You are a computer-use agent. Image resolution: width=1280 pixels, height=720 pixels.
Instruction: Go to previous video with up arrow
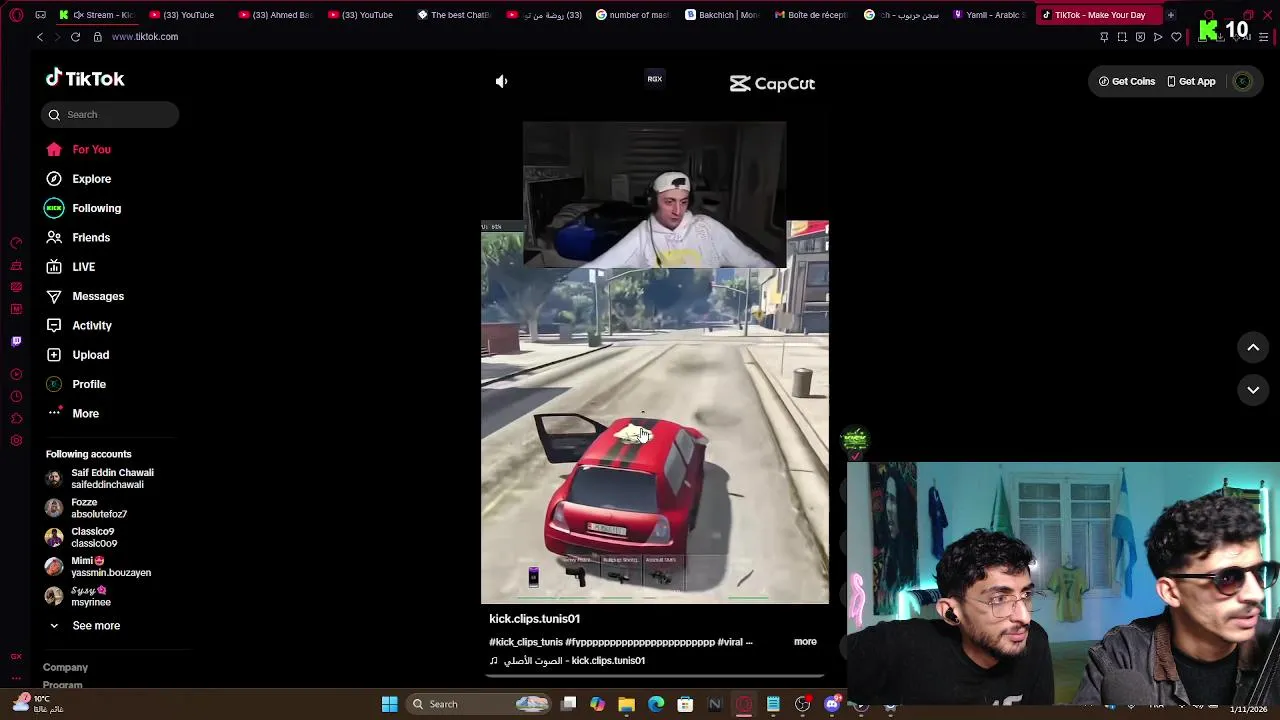point(1253,348)
